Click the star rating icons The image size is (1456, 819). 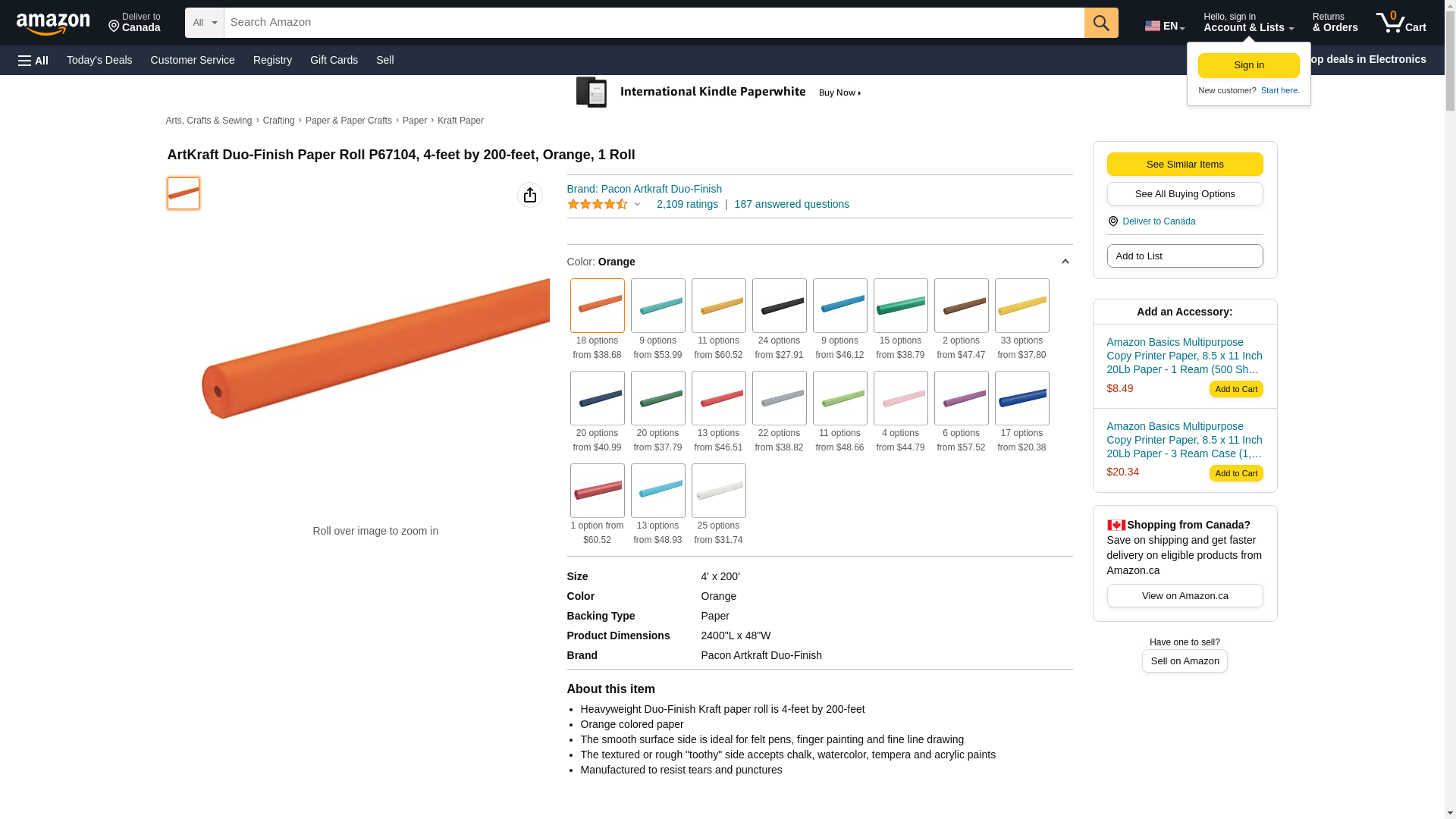(x=598, y=204)
